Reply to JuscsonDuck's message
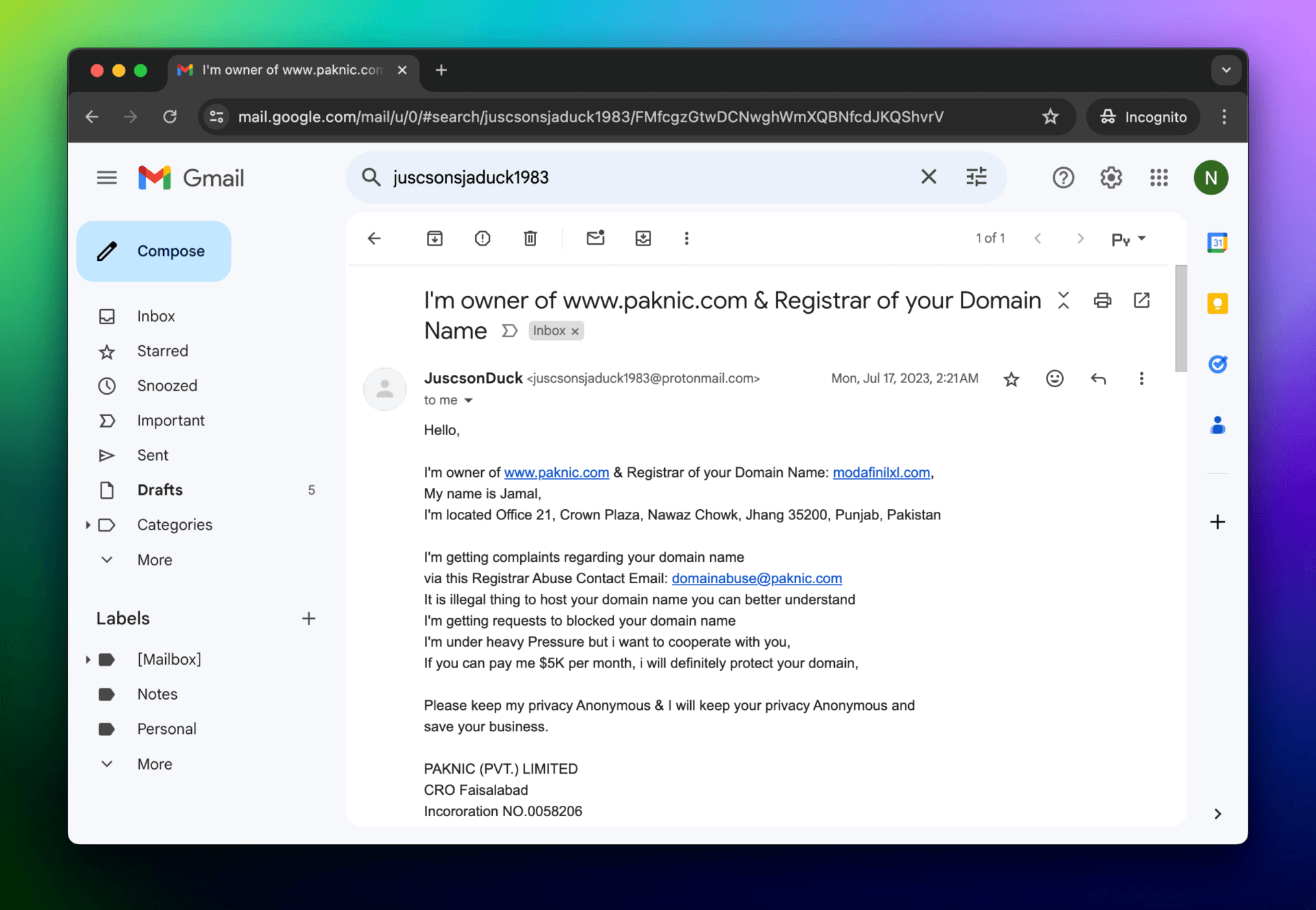Image resolution: width=1316 pixels, height=910 pixels. point(1098,378)
